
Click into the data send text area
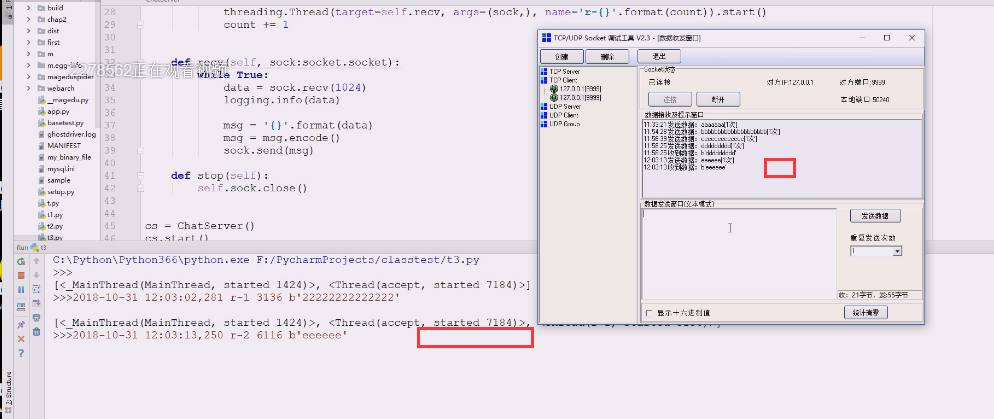(x=739, y=254)
